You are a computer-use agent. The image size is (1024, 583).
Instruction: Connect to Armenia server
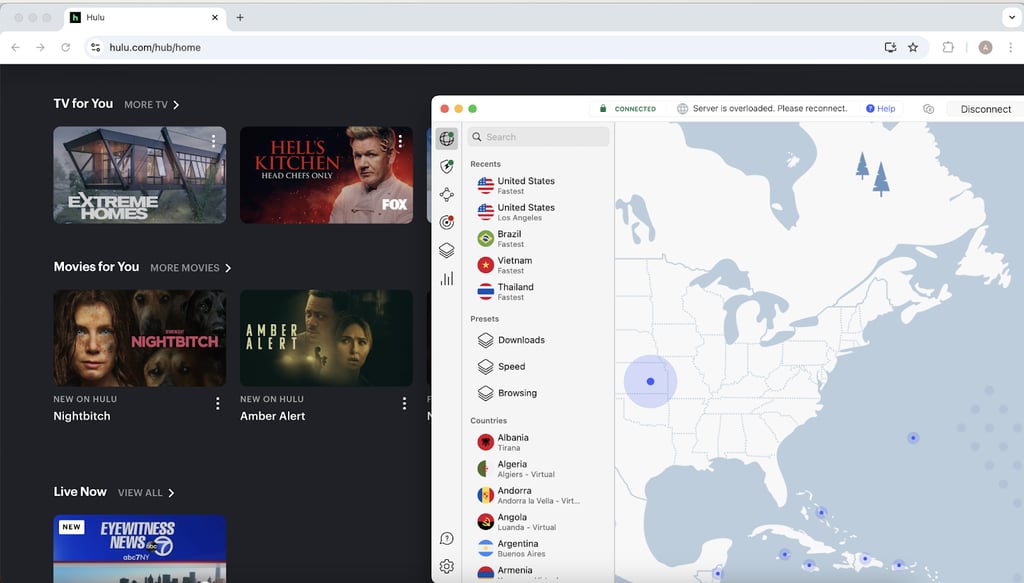tap(539, 573)
